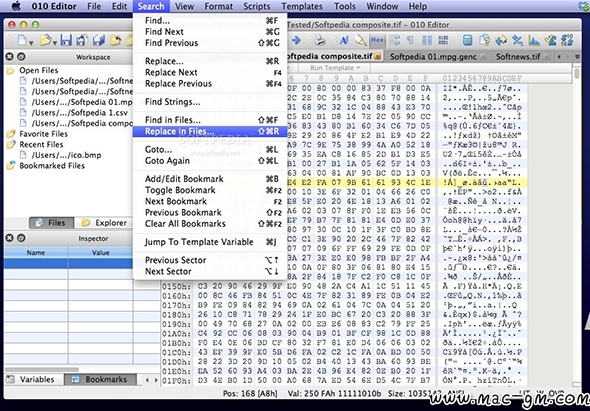The height and width of the screenshot is (411, 590).
Task: Open the Histogram chart icon
Action: coord(534,40)
